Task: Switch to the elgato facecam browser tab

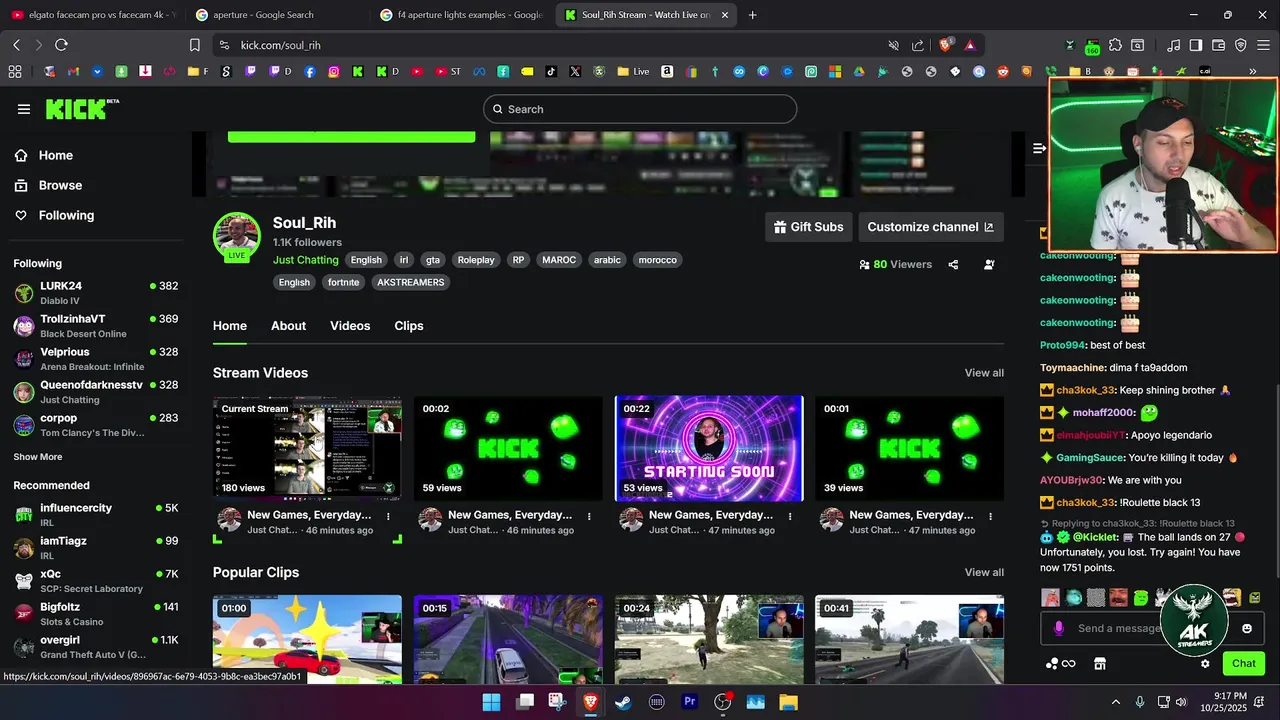Action: pos(93,15)
